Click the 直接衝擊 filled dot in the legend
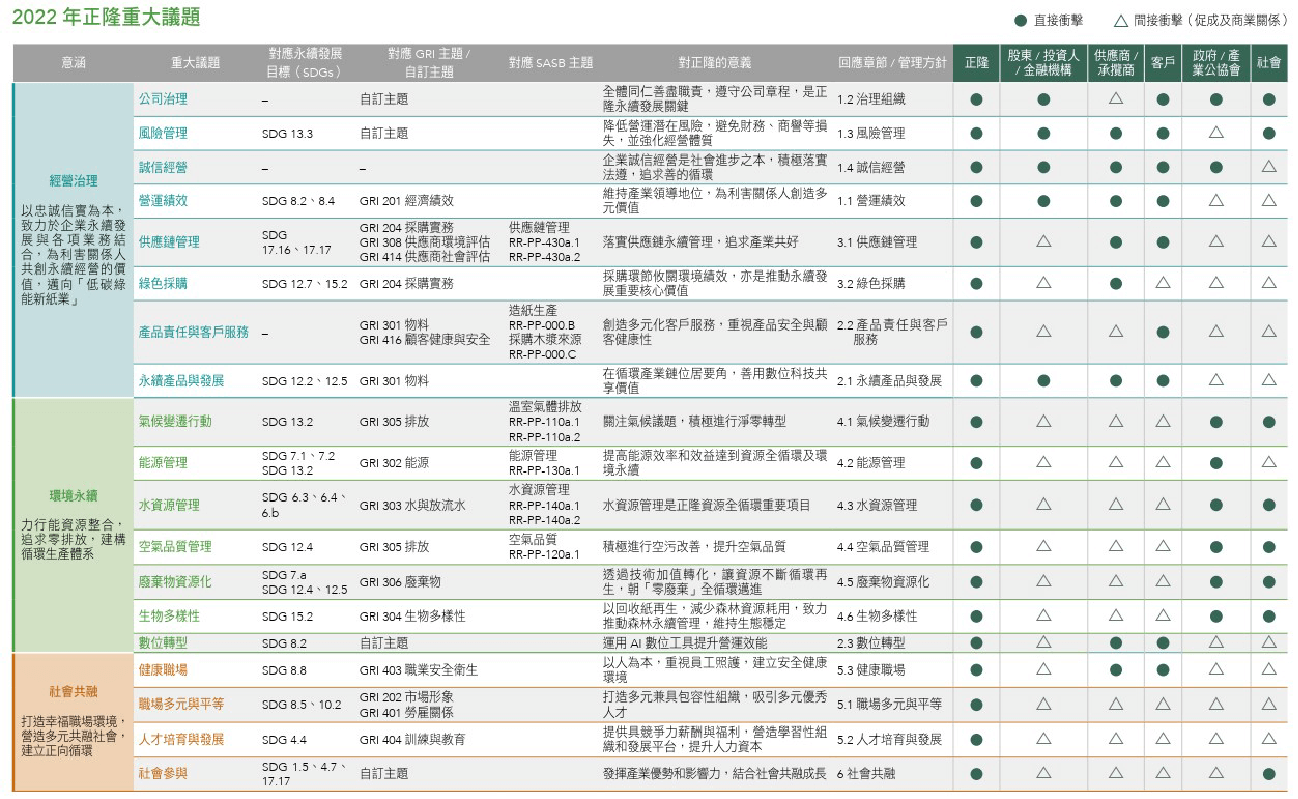This screenshot has height=799, width=1298. (1019, 20)
